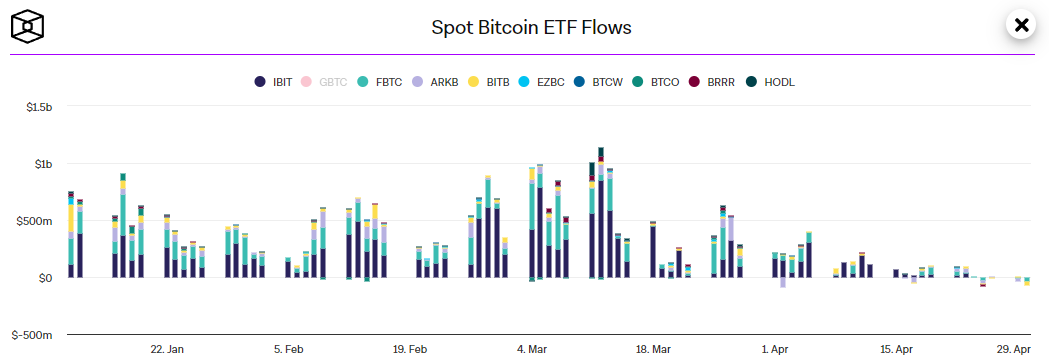Image resolution: width=1049 pixels, height=363 pixels.
Task: Click the BTCW legend marker
Action: pyautogui.click(x=579, y=82)
